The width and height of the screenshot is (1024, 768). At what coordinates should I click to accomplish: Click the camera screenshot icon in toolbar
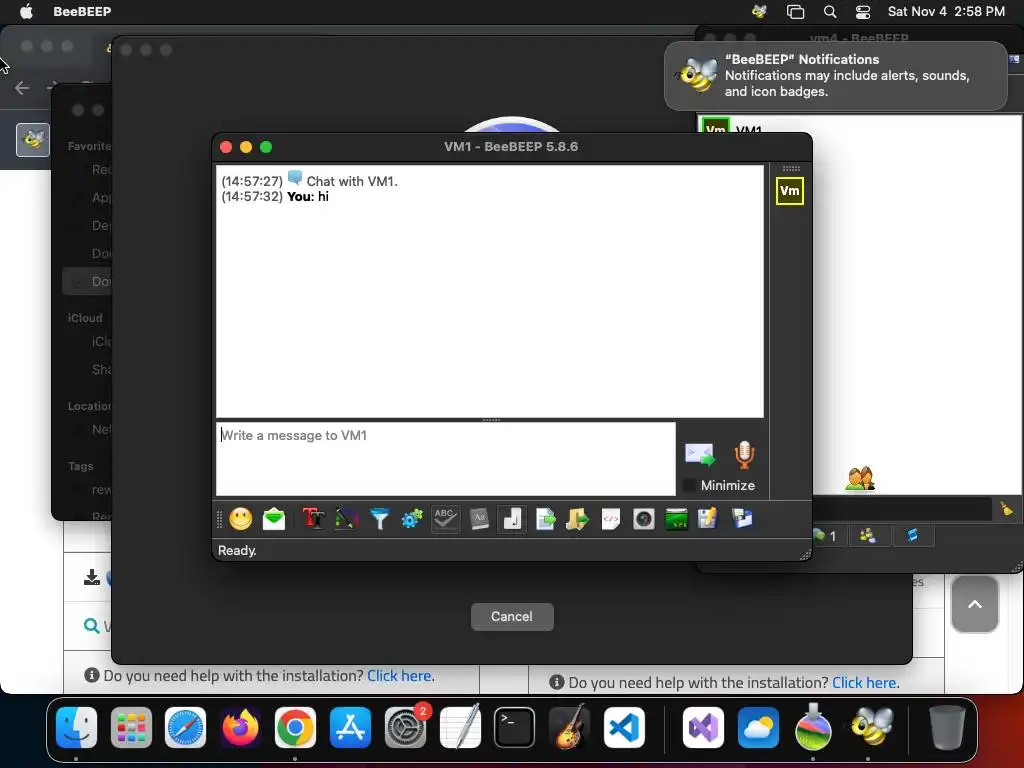(643, 519)
